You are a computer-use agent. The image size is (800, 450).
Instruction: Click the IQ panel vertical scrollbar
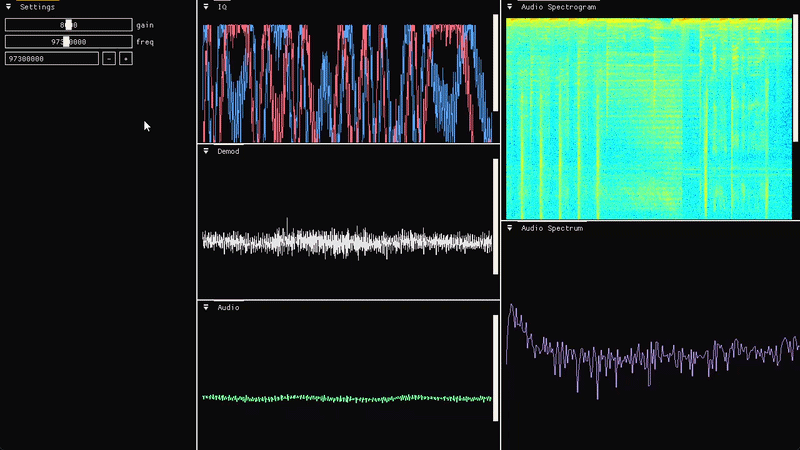(495, 63)
